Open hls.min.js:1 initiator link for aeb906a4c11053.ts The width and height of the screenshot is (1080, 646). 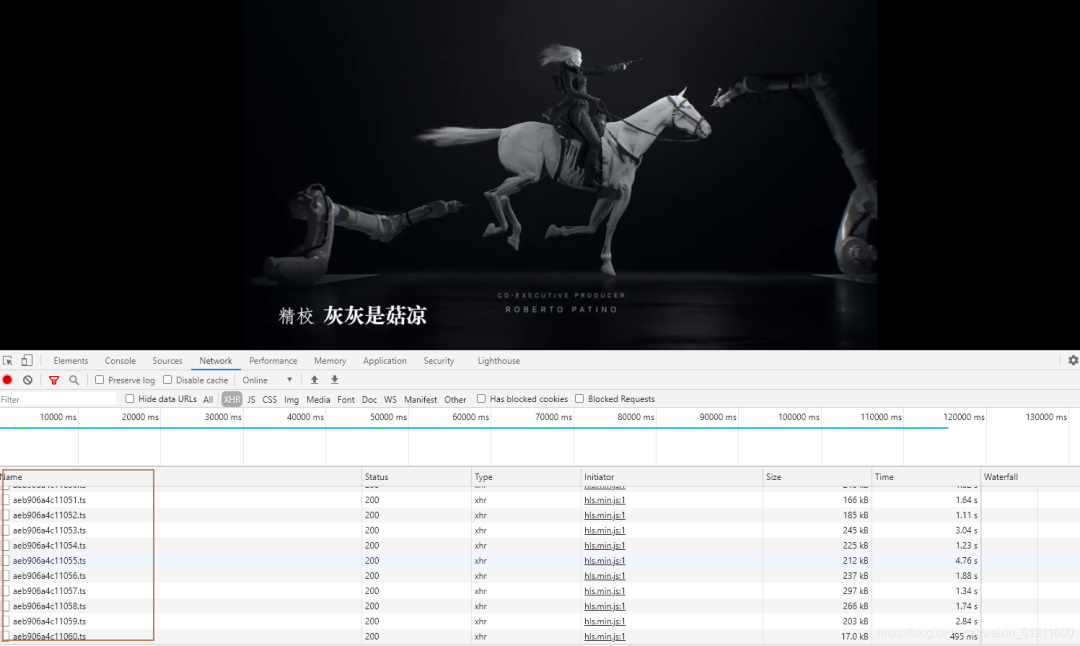[x=605, y=530]
